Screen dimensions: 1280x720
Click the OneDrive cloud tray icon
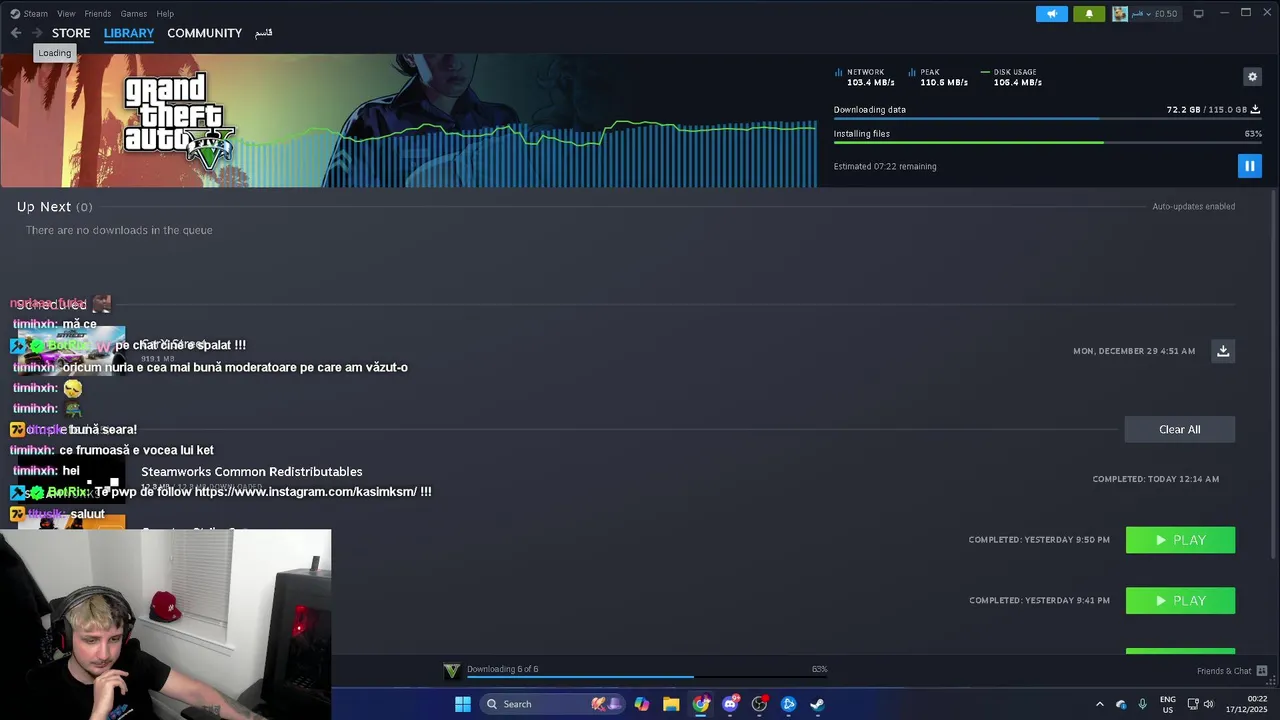pos(1121,704)
